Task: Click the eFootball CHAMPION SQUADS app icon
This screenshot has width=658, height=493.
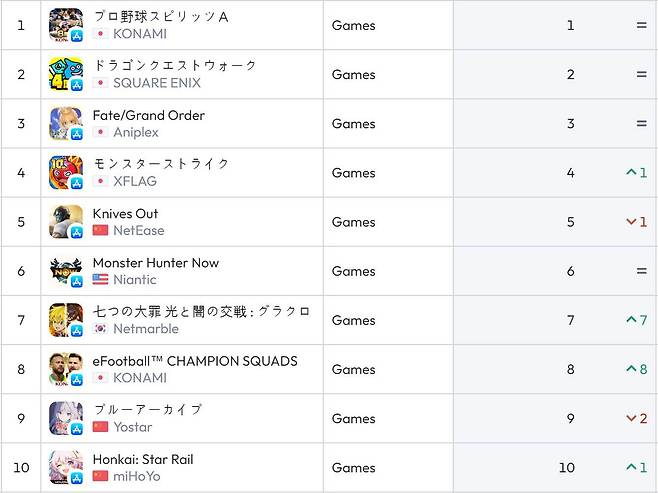Action: tap(66, 369)
